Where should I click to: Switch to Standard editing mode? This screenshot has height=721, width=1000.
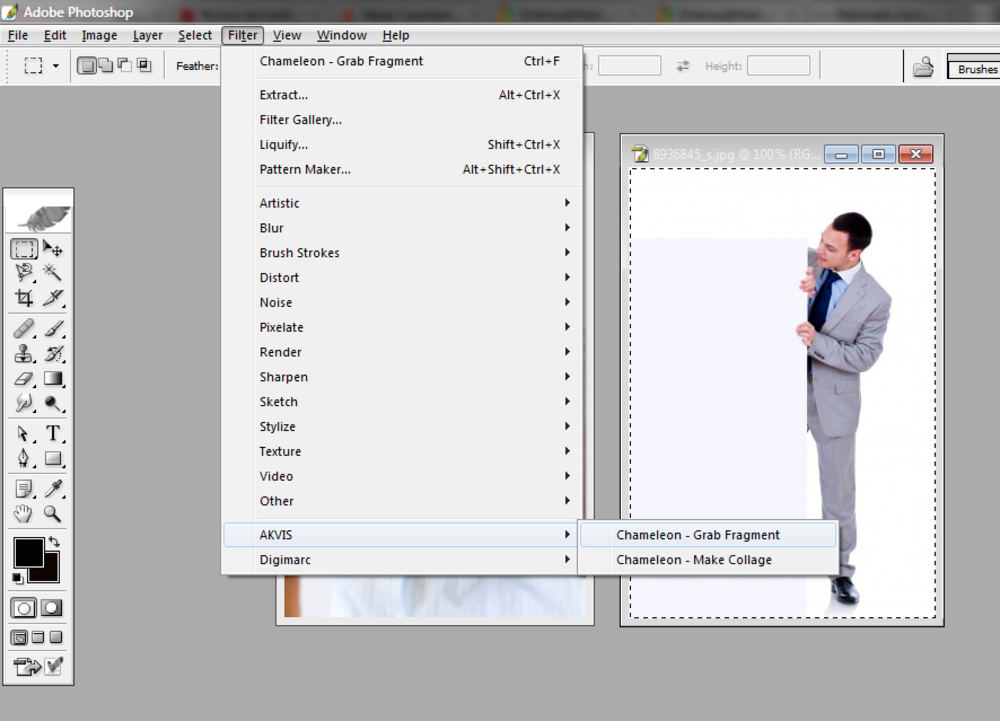point(24,608)
